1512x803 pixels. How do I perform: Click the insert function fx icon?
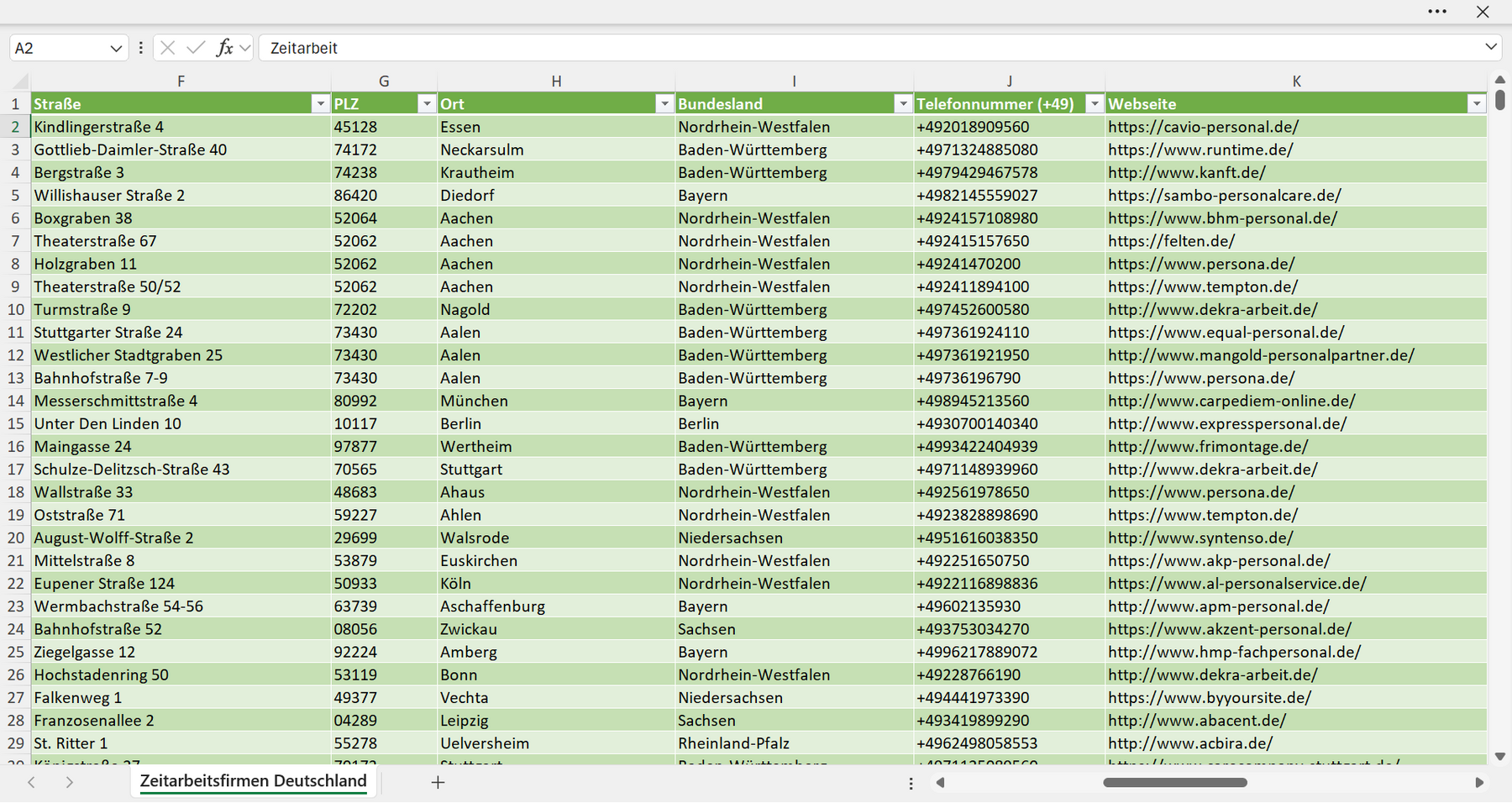point(224,48)
